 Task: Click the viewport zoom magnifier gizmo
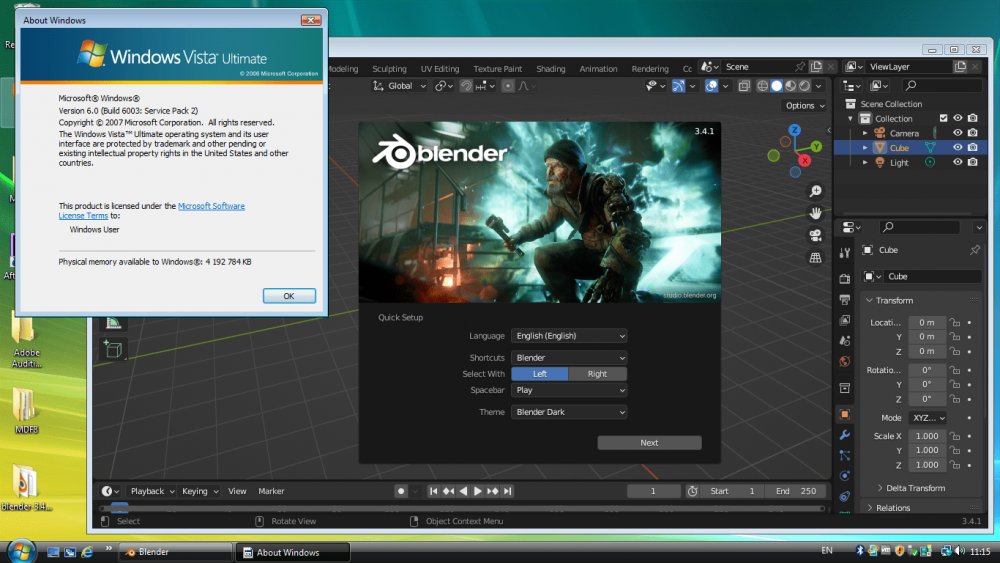pos(816,191)
